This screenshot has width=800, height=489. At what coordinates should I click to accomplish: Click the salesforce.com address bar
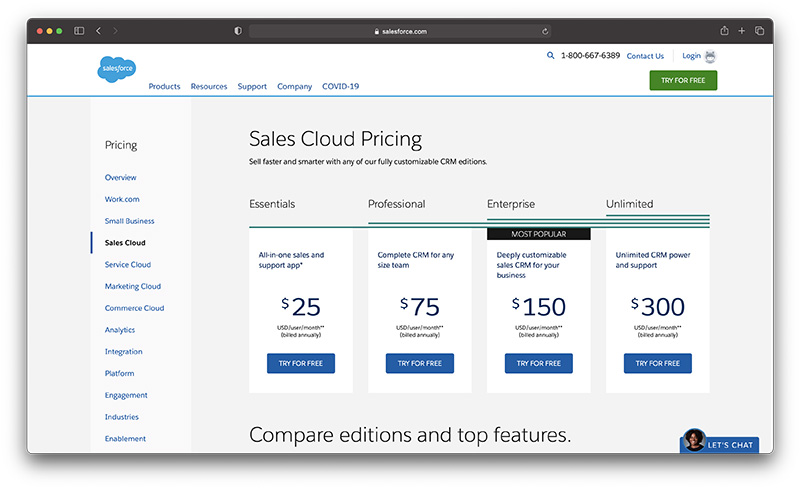coord(400,31)
